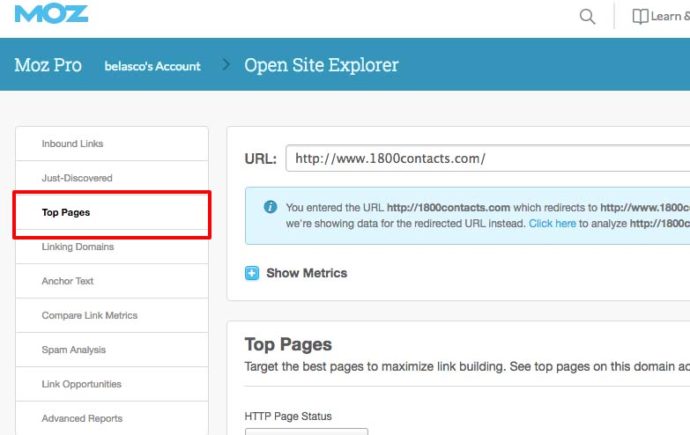The height and width of the screenshot is (435, 690).
Task: Click the Open Site Explorer title
Action: point(321,65)
